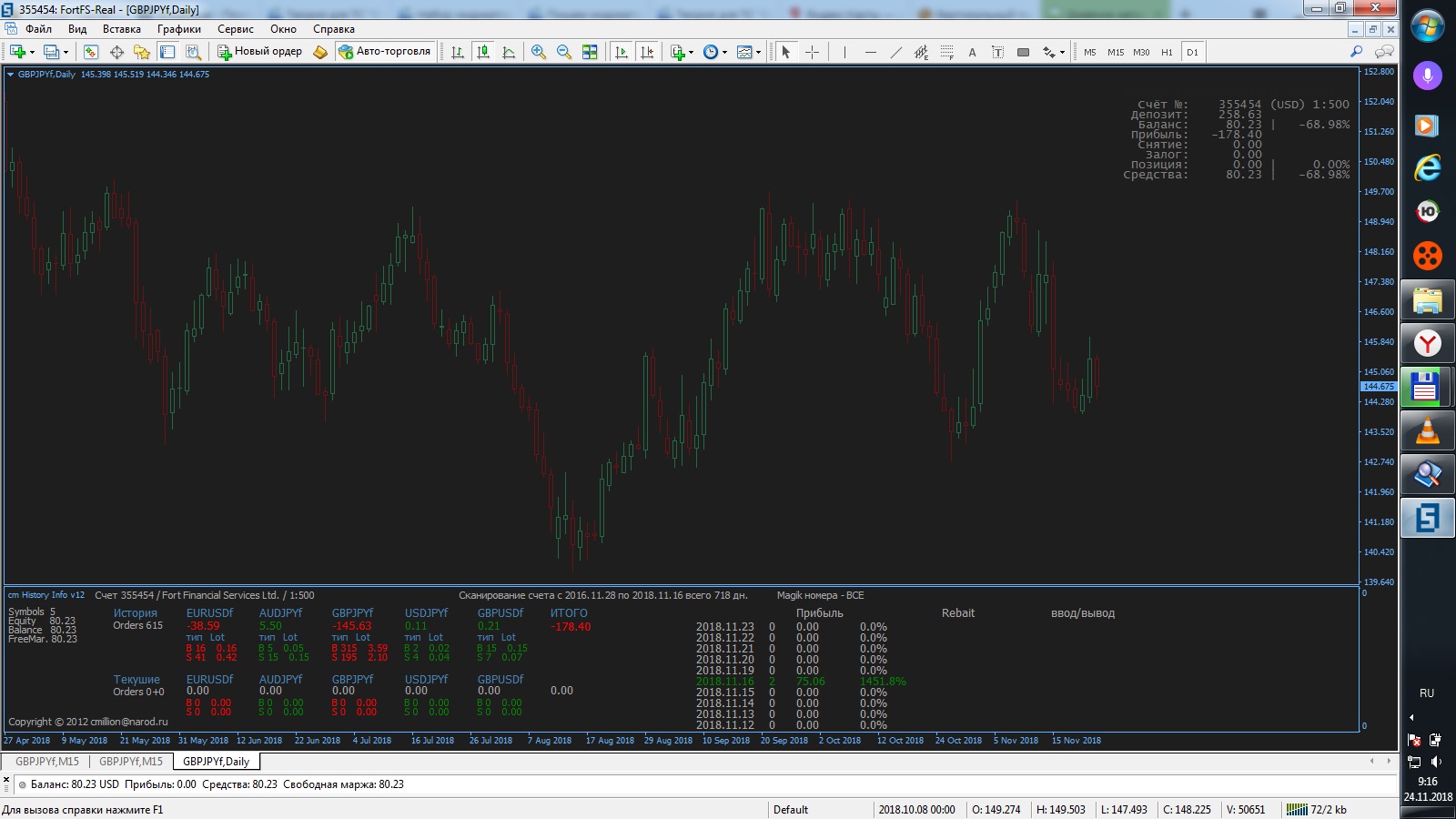Toggle chart auto scroll
The image size is (1456, 819).
click(x=622, y=52)
